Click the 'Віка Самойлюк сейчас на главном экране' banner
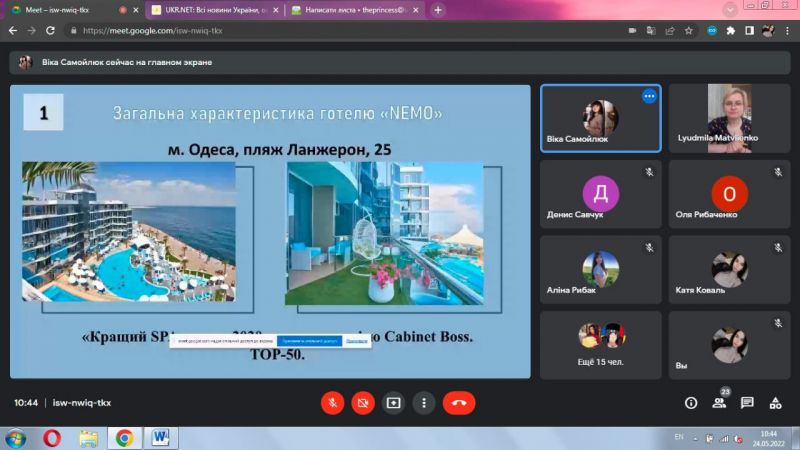The image size is (800, 450). click(399, 62)
